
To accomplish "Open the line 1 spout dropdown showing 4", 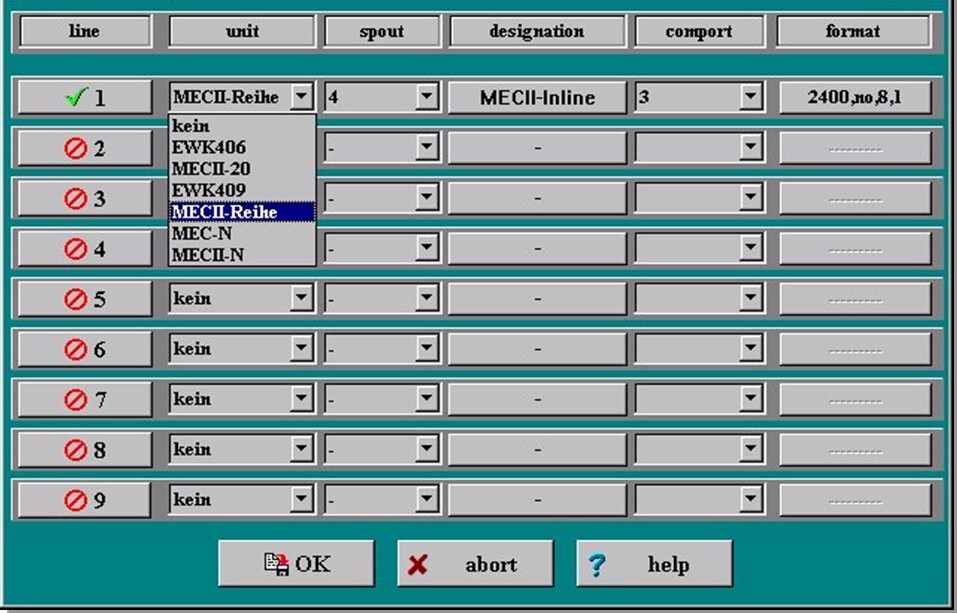I will [427, 96].
